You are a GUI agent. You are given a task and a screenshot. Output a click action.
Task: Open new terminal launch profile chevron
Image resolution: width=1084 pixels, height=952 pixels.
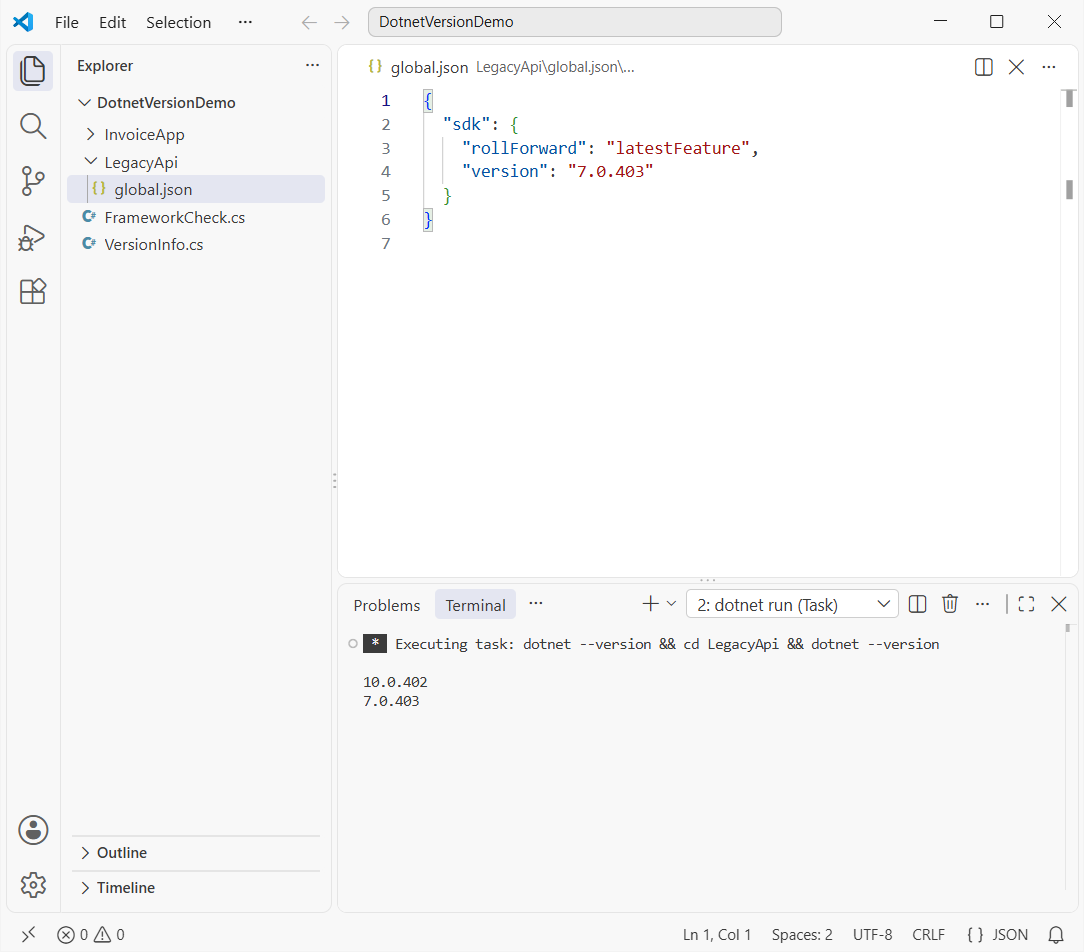(671, 604)
